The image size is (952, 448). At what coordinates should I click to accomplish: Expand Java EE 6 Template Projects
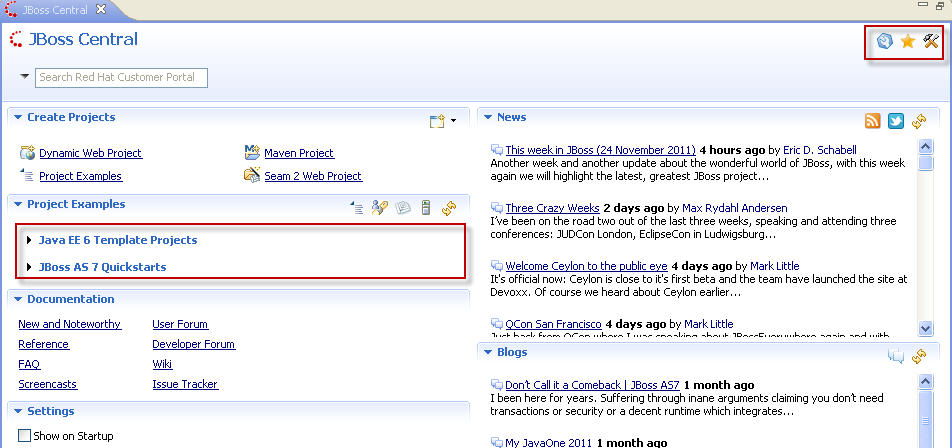tap(29, 240)
